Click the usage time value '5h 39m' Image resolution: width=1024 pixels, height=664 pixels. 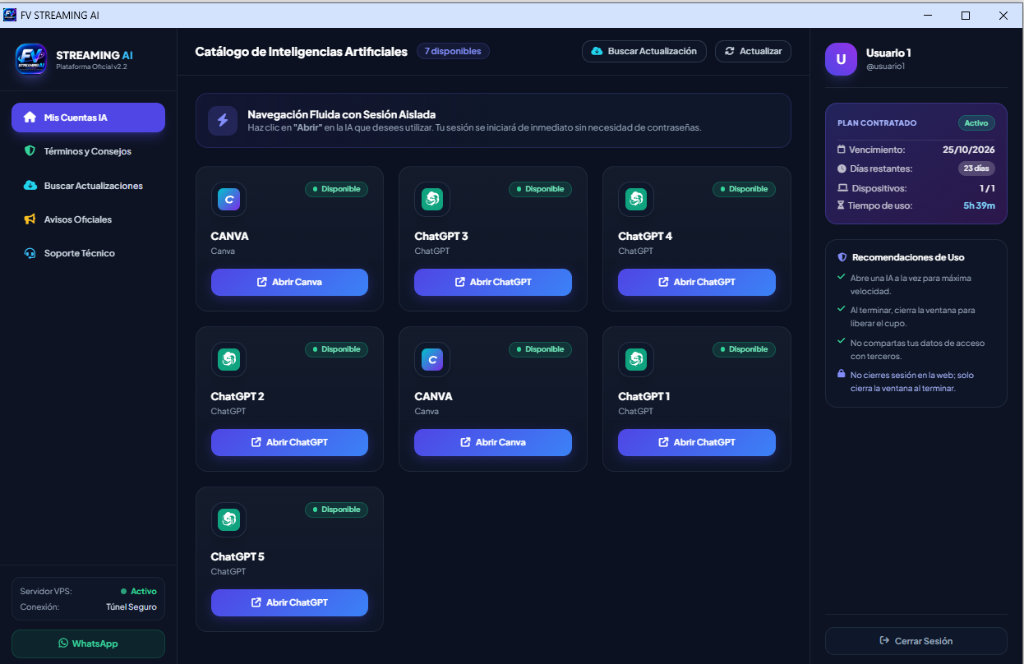tap(979, 206)
